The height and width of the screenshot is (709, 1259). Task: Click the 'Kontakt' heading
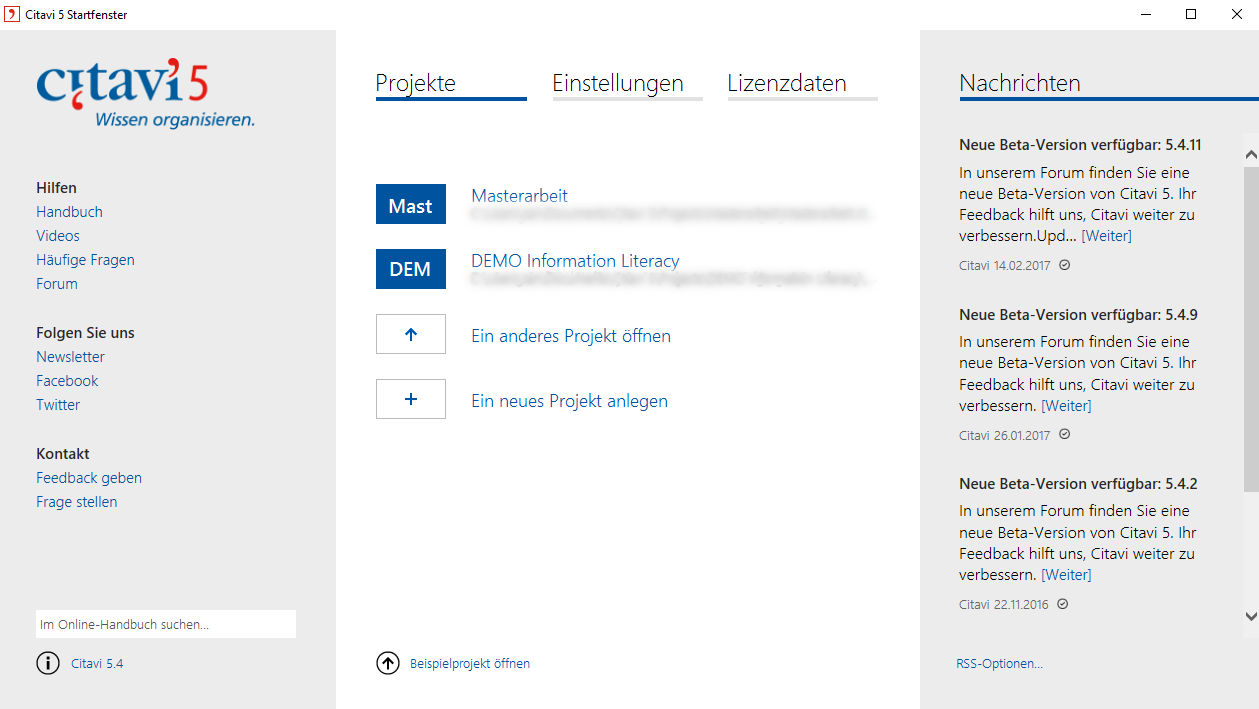click(63, 454)
